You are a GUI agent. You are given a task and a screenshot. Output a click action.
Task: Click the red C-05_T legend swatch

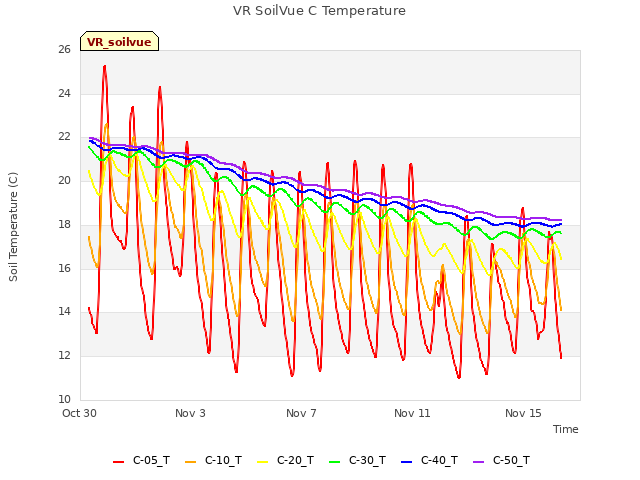(118, 462)
